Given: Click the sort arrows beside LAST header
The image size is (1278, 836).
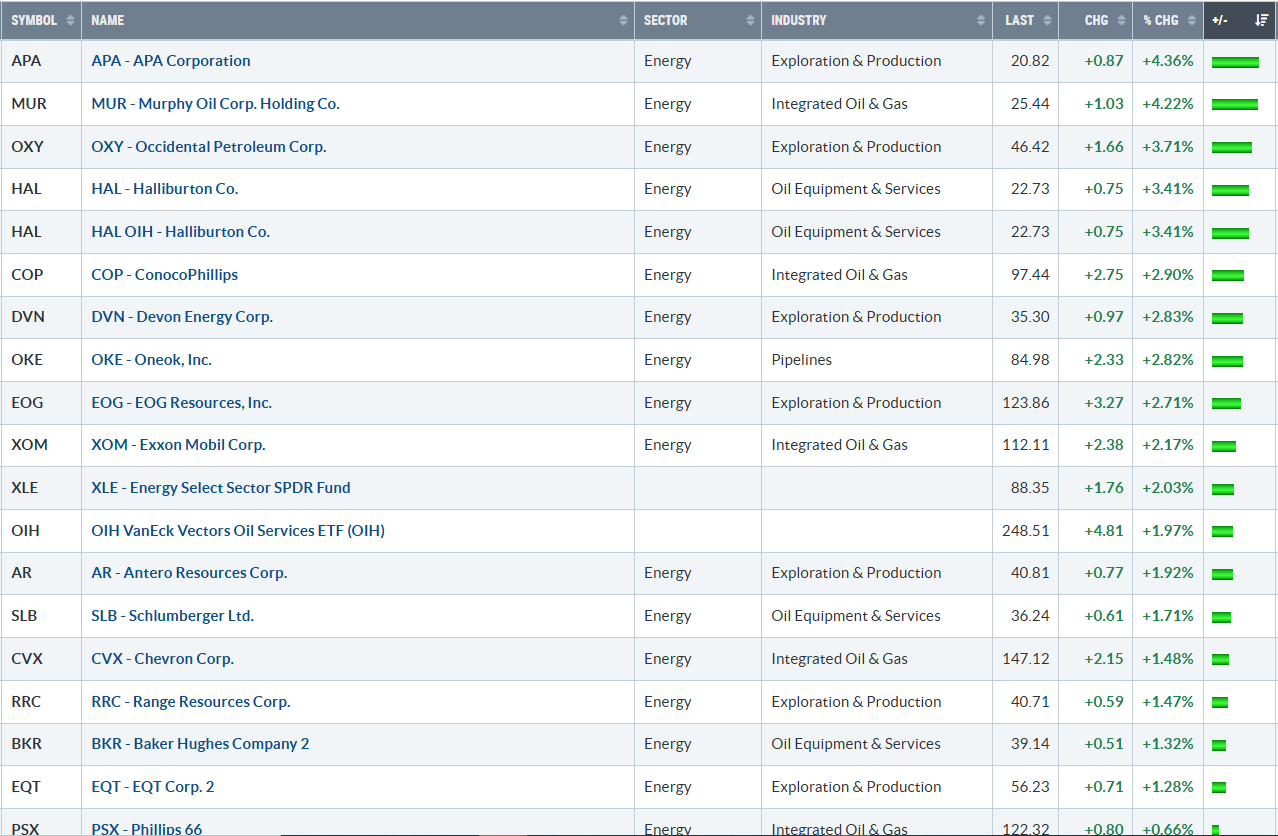Looking at the screenshot, I should [x=1048, y=20].
